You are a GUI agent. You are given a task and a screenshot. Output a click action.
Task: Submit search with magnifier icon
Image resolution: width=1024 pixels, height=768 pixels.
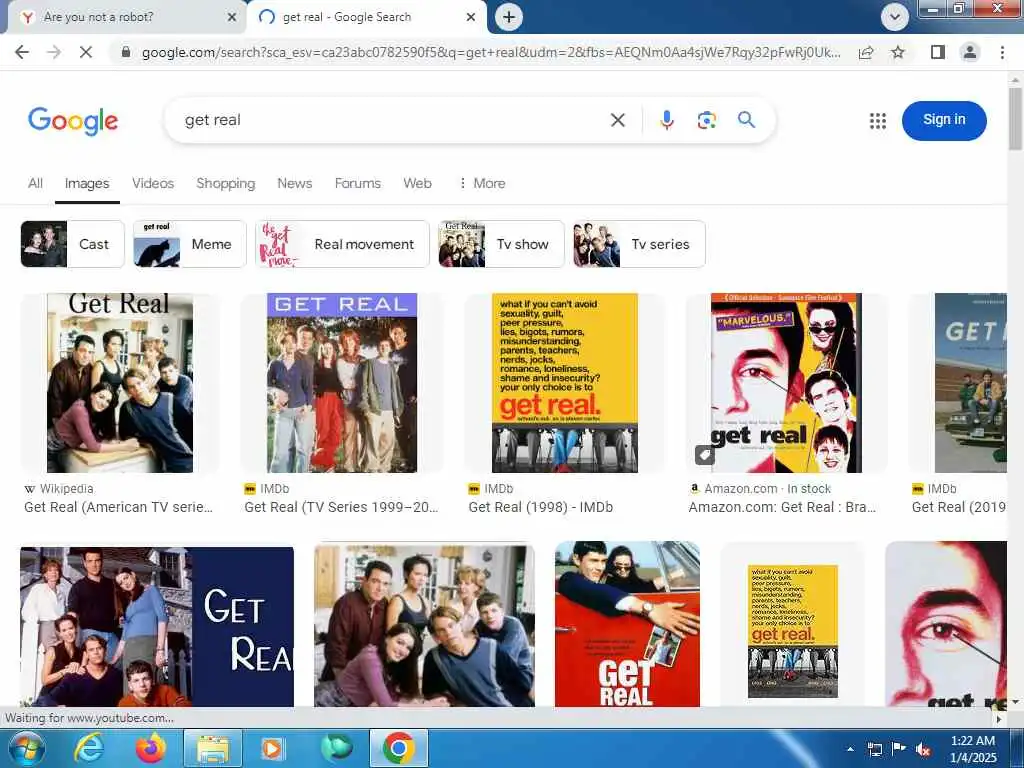(746, 120)
